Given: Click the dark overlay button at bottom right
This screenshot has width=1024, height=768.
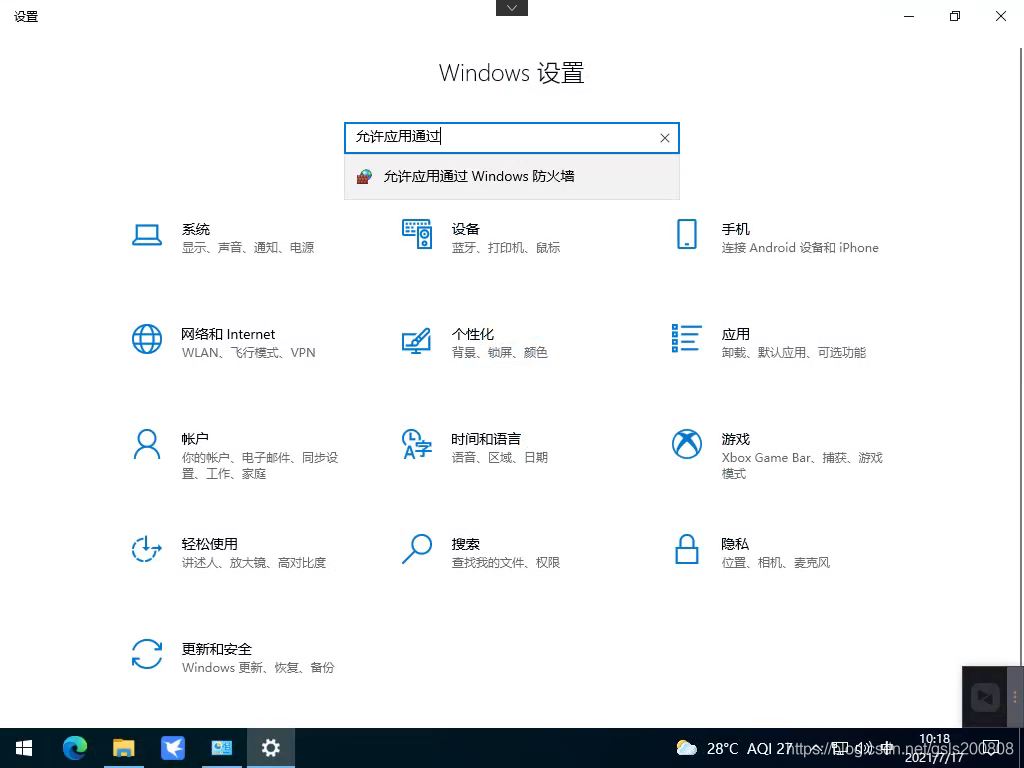Looking at the screenshot, I should point(985,697).
